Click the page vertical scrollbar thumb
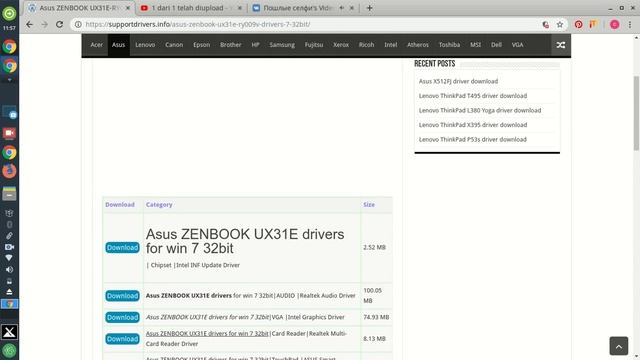This screenshot has height=360, width=640. (x=636, y=113)
